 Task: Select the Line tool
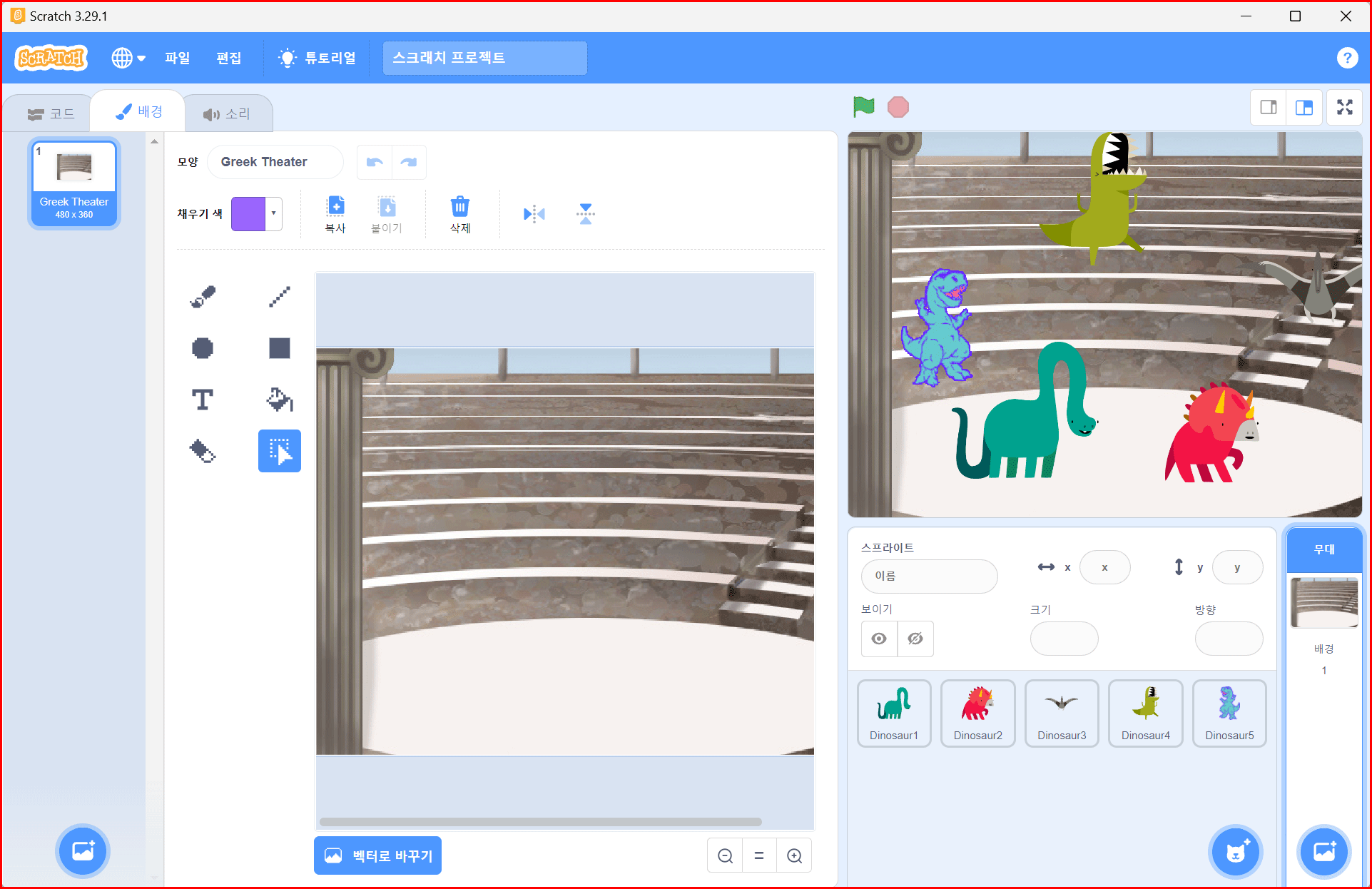click(279, 296)
